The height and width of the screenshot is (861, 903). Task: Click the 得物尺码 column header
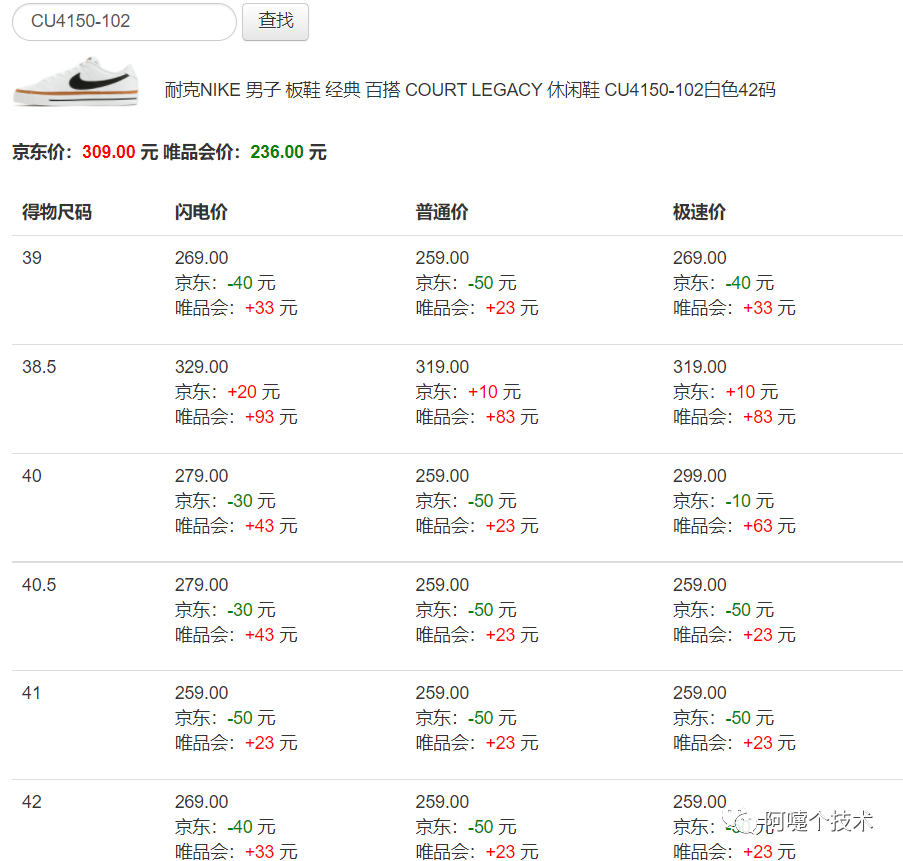(56, 212)
